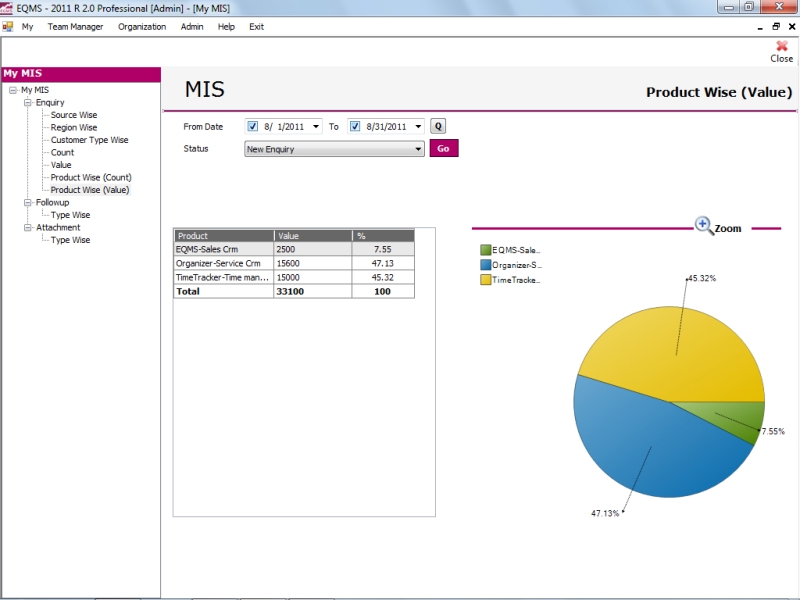Open the Team Manager menu
The width and height of the screenshot is (800, 600).
pyautogui.click(x=75, y=27)
